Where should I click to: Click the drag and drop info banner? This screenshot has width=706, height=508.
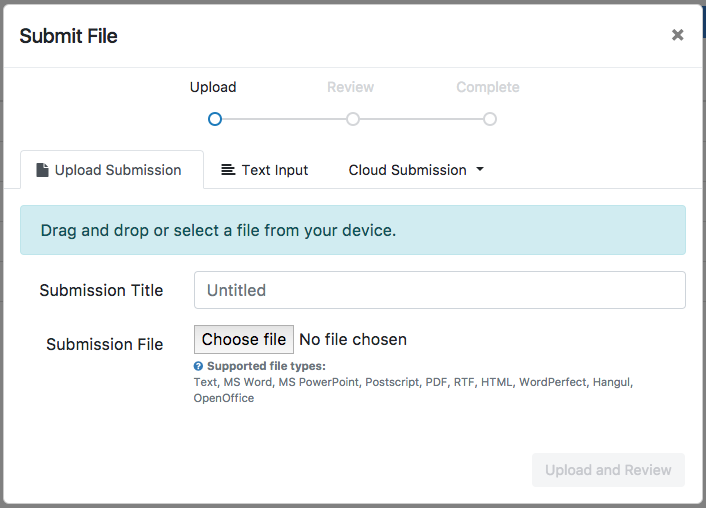click(x=353, y=230)
